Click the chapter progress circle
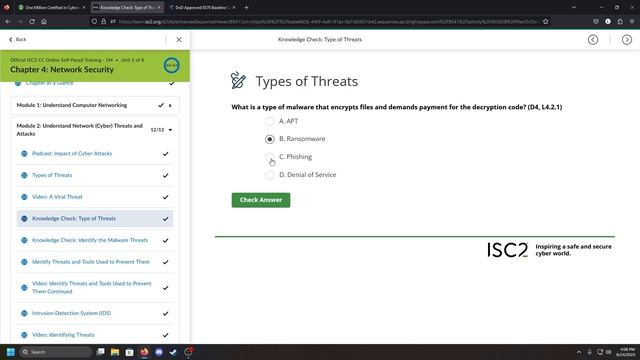The width and height of the screenshot is (640, 360). 171,65
